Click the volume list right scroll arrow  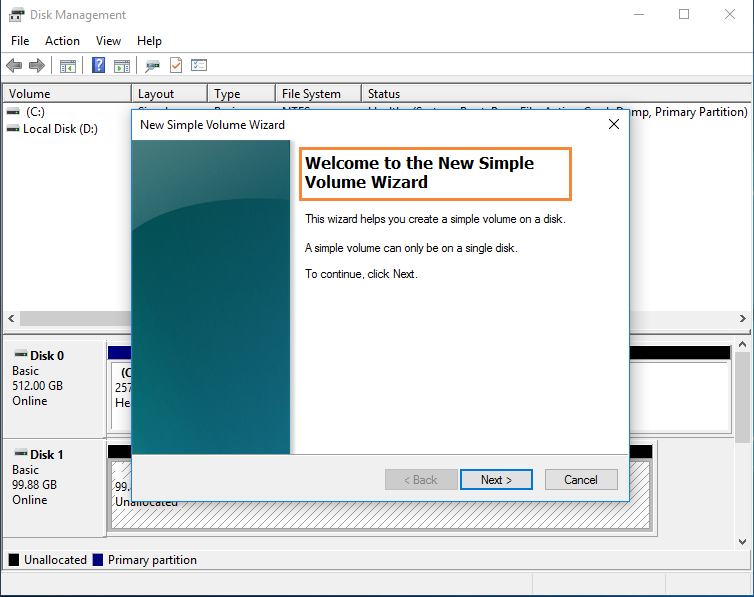(x=742, y=318)
